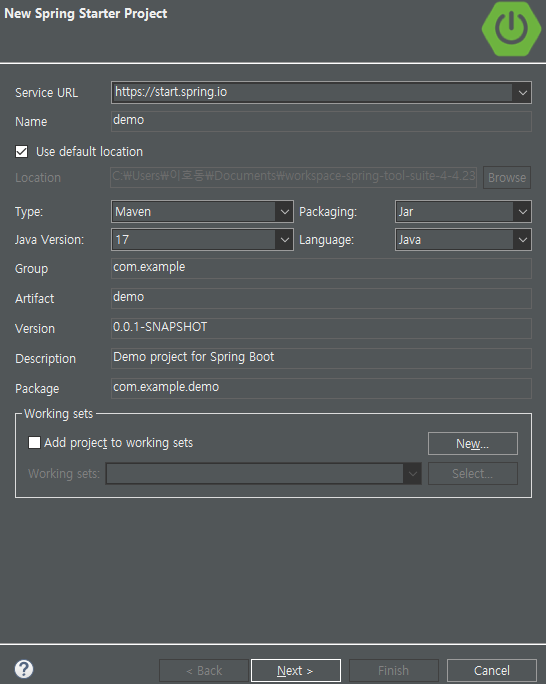546x684 pixels.
Task: Open the Java Version 17 dropdown
Action: (202, 239)
